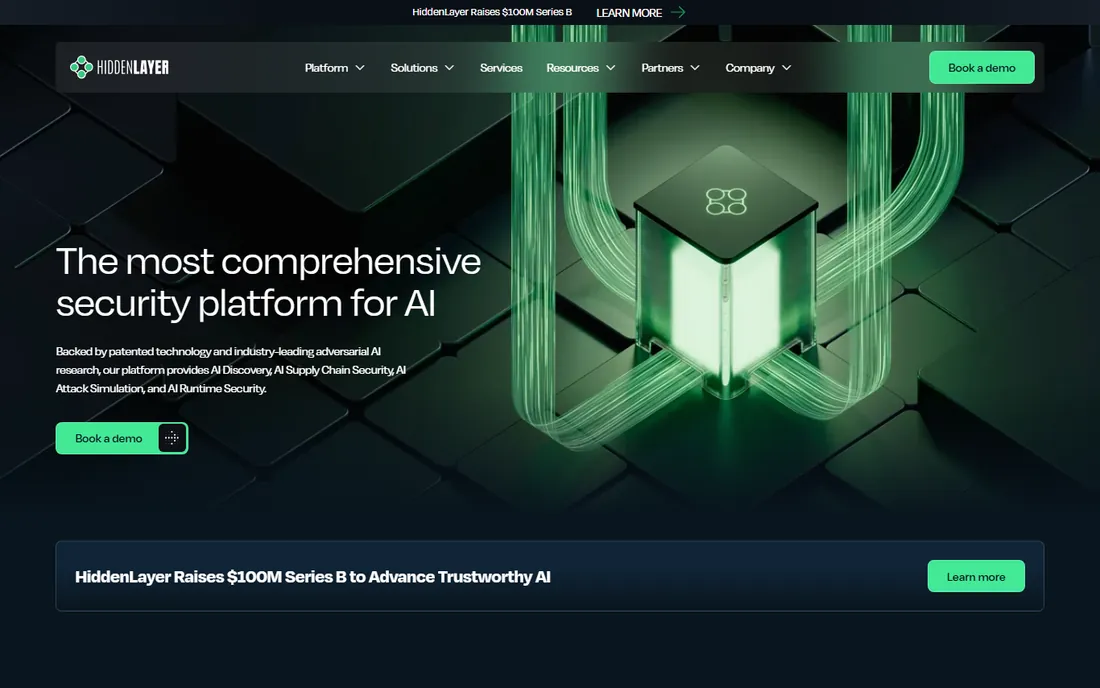
Task: Open the Platform nav item
Action: [x=326, y=68]
